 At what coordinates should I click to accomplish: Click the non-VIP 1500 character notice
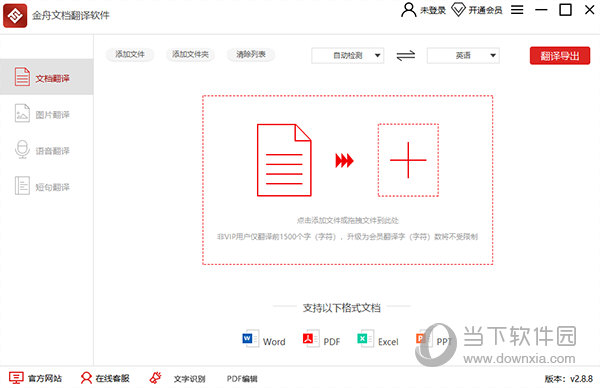(347, 237)
